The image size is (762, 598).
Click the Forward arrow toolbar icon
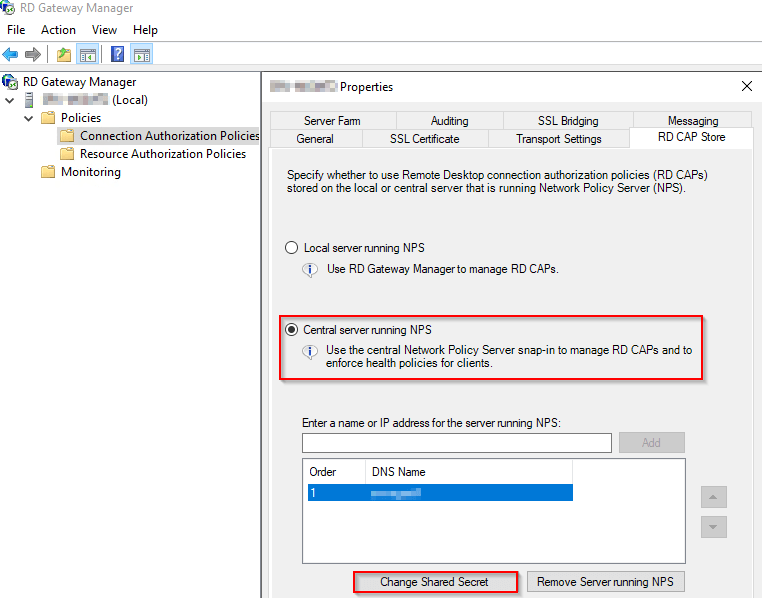coord(33,54)
